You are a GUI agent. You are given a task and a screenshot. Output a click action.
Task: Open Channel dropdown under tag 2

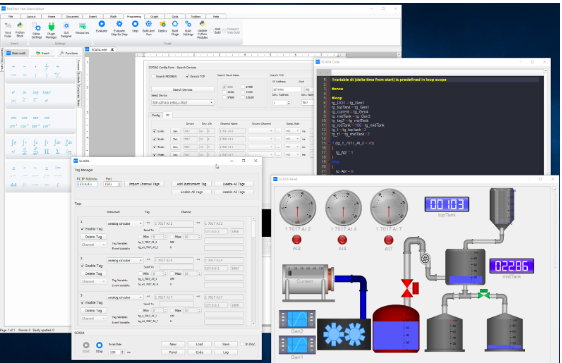tap(93, 282)
